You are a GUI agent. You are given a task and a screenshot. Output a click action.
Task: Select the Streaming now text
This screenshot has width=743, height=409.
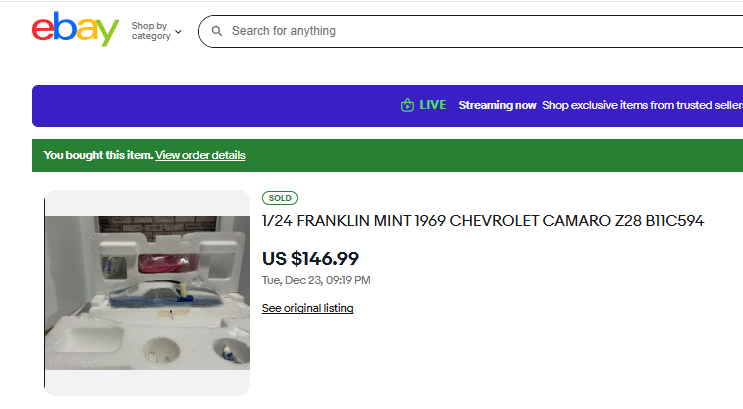pyautogui.click(x=497, y=105)
